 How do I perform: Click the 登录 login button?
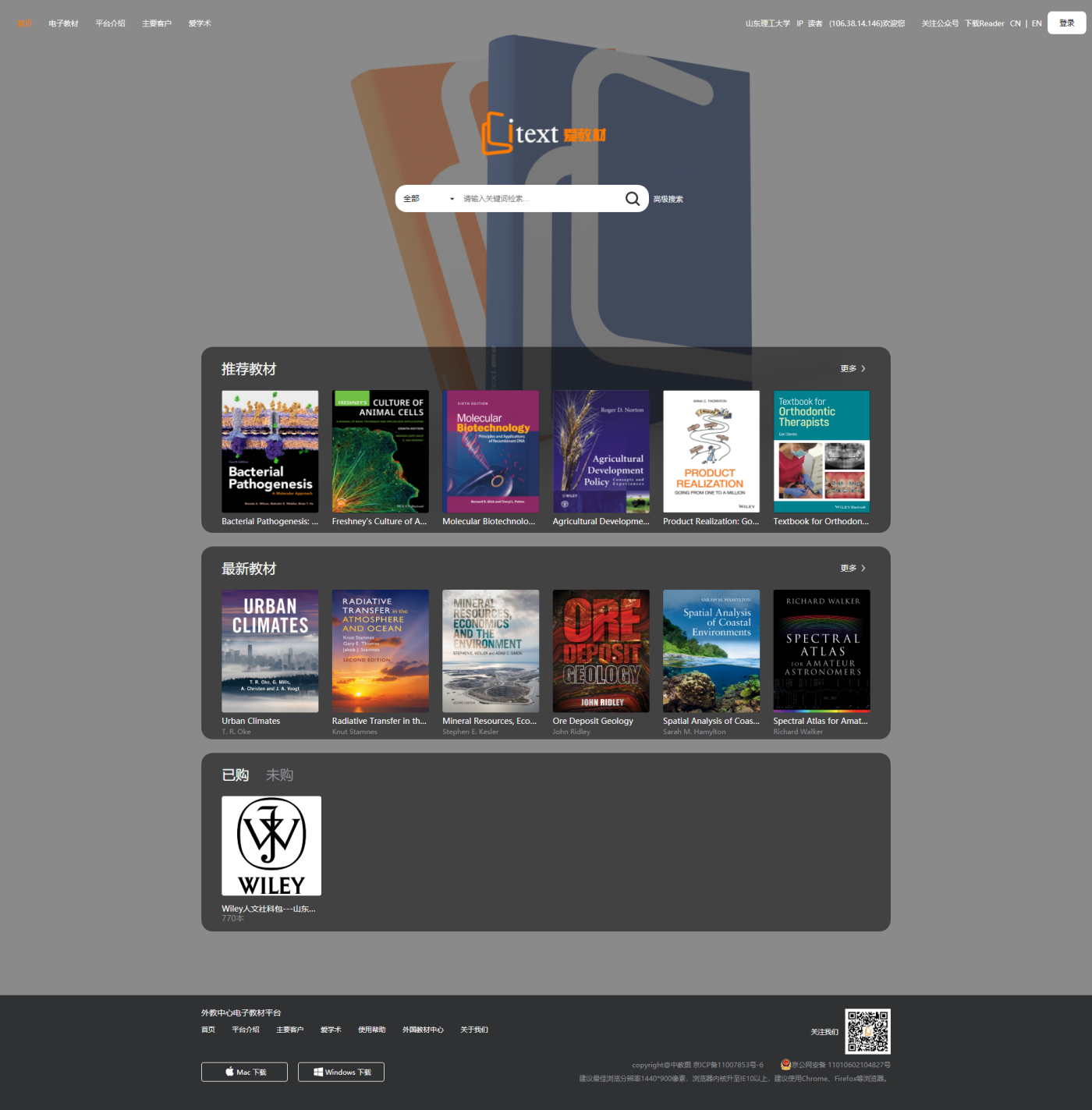click(x=1066, y=23)
